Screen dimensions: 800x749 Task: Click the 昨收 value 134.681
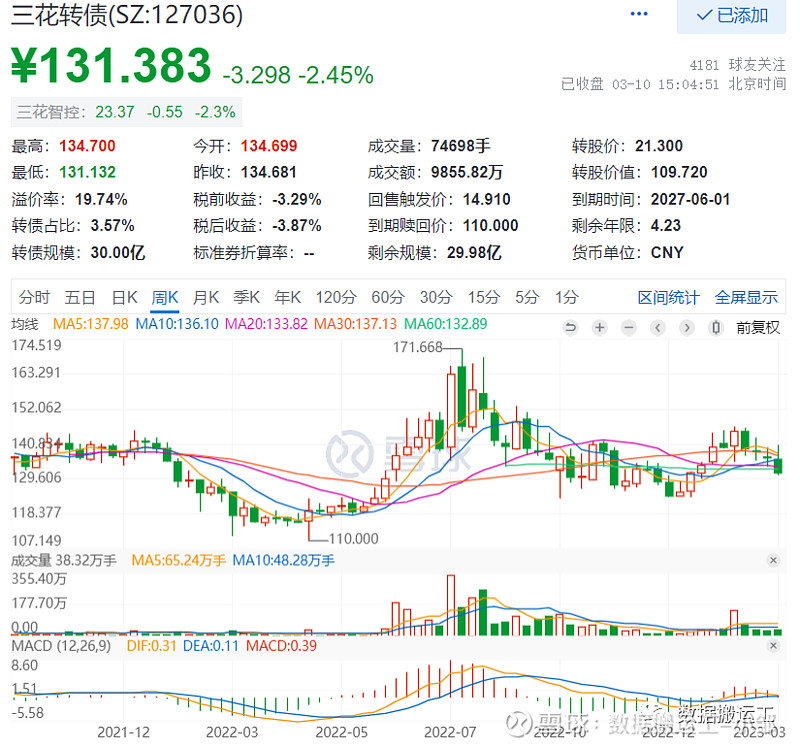click(269, 172)
